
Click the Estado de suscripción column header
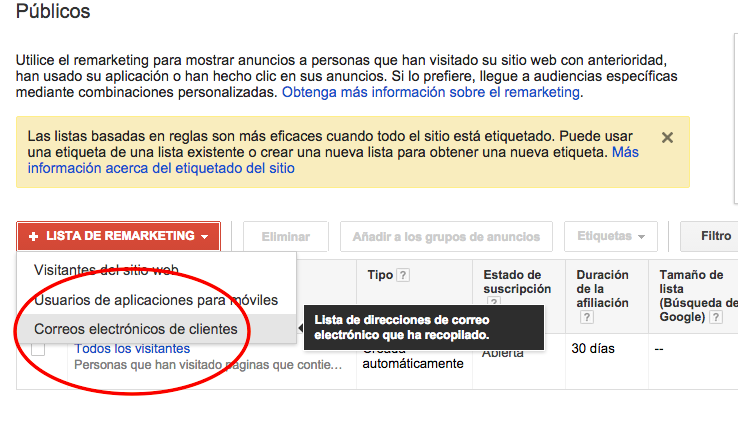pos(517,282)
